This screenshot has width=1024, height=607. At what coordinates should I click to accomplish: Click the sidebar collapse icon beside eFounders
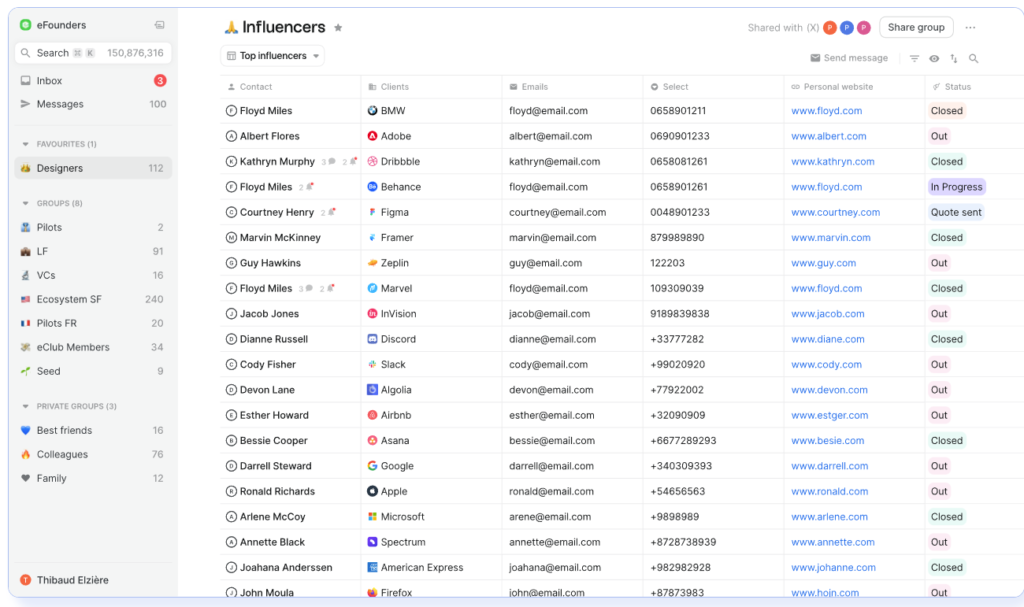tap(159, 25)
